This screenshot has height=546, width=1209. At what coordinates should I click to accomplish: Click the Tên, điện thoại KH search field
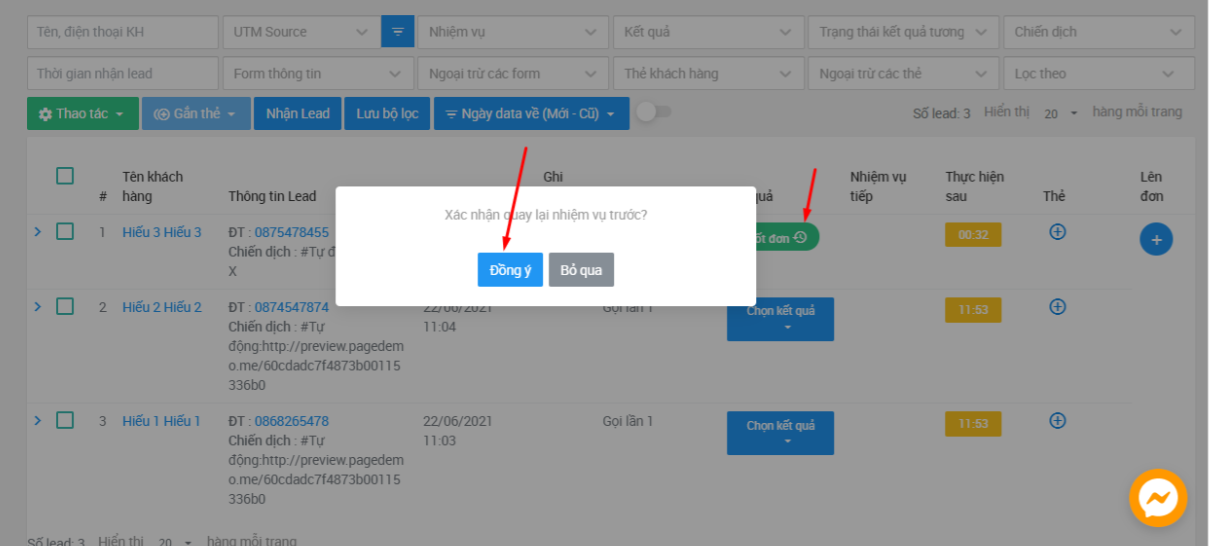(122, 32)
